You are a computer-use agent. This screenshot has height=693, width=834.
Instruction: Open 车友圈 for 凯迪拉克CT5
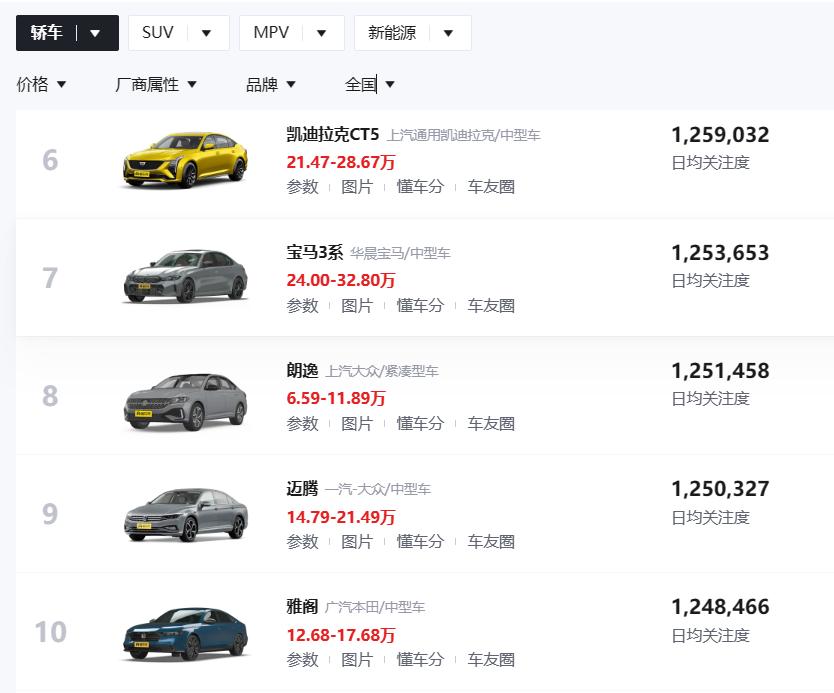491,187
